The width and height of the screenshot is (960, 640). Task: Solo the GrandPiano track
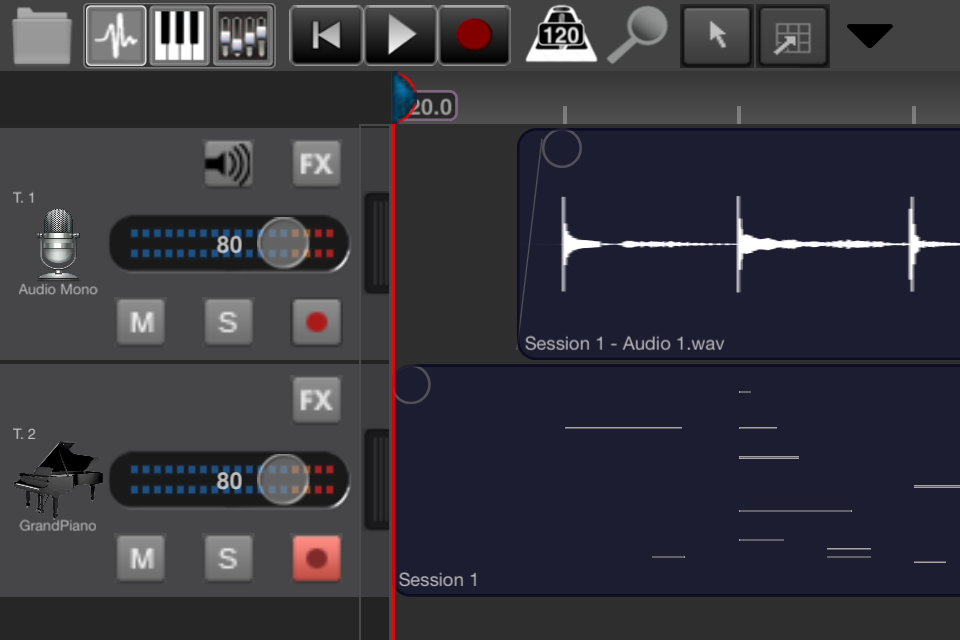228,559
